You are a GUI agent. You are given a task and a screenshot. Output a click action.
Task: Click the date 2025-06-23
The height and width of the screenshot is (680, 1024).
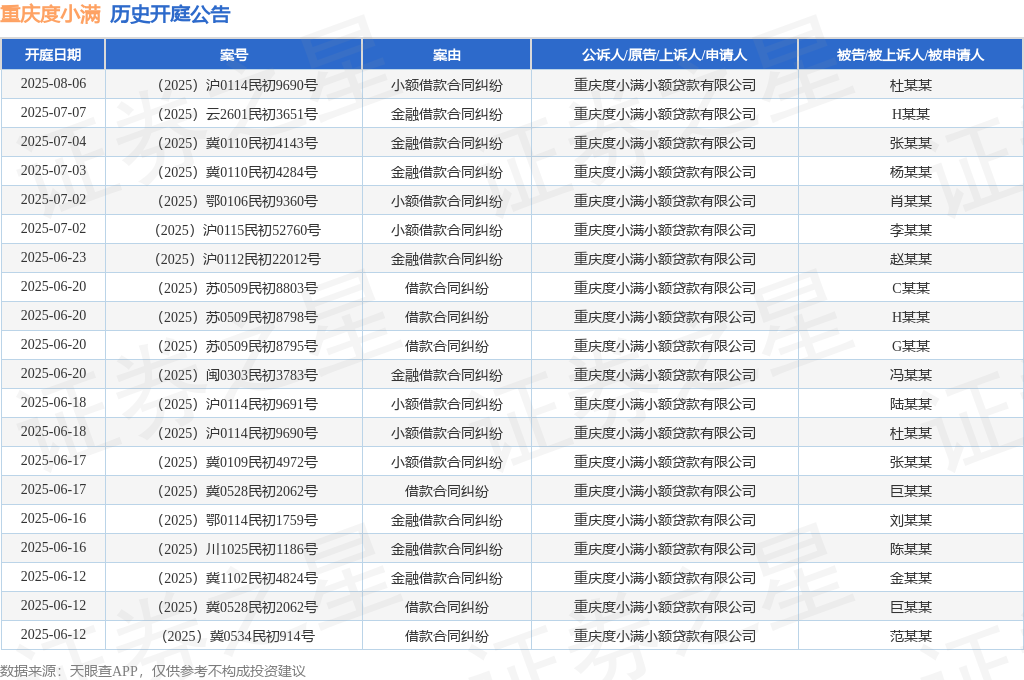tap(53, 257)
